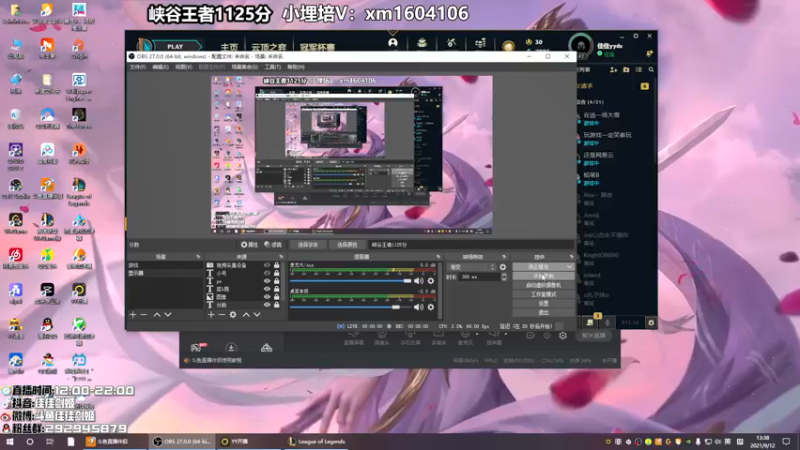Viewport: 800px width, 450px height.
Task: Expand the stop streaming button dropdown arrow
Action: pyautogui.click(x=569, y=267)
